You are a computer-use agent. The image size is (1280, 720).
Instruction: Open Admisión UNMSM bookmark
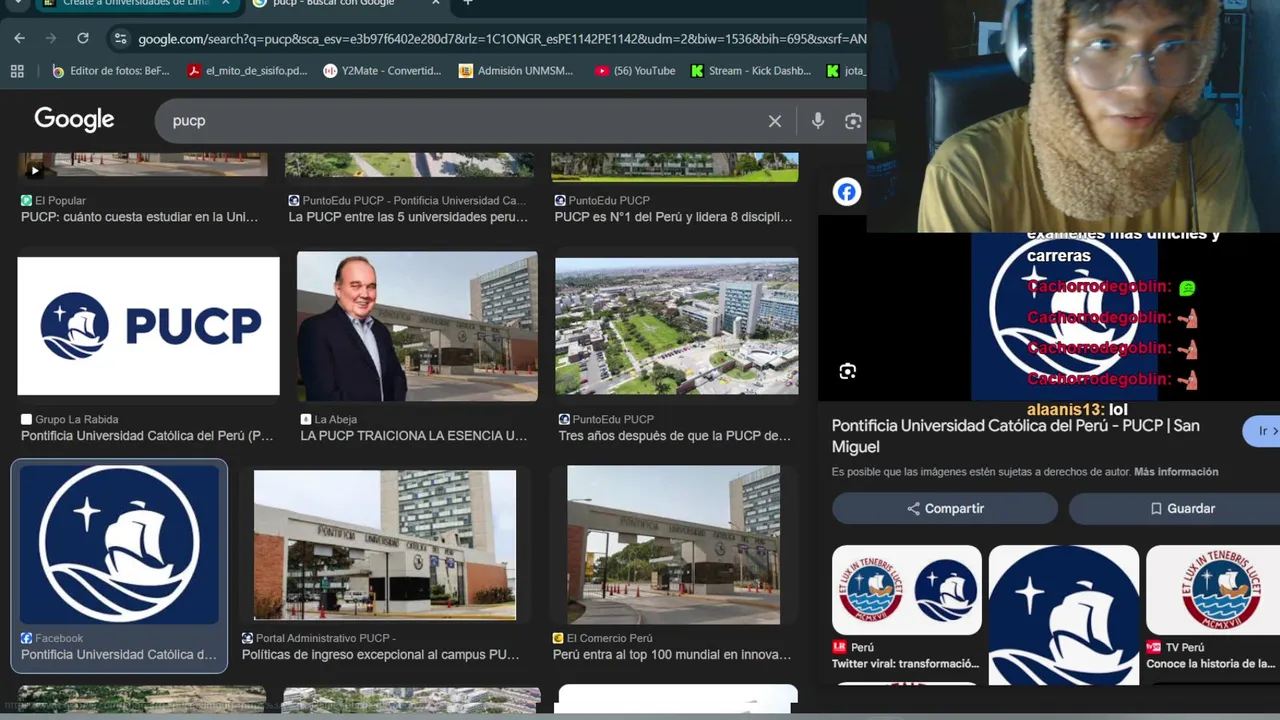[x=516, y=71]
